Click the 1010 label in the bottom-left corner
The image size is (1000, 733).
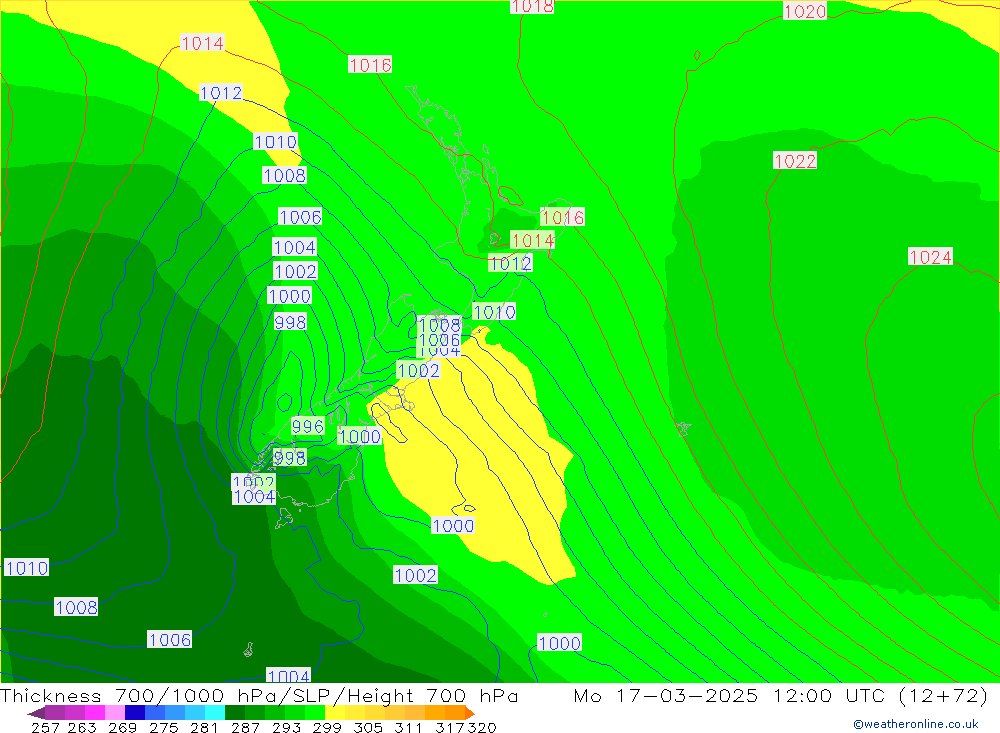pos(26,568)
